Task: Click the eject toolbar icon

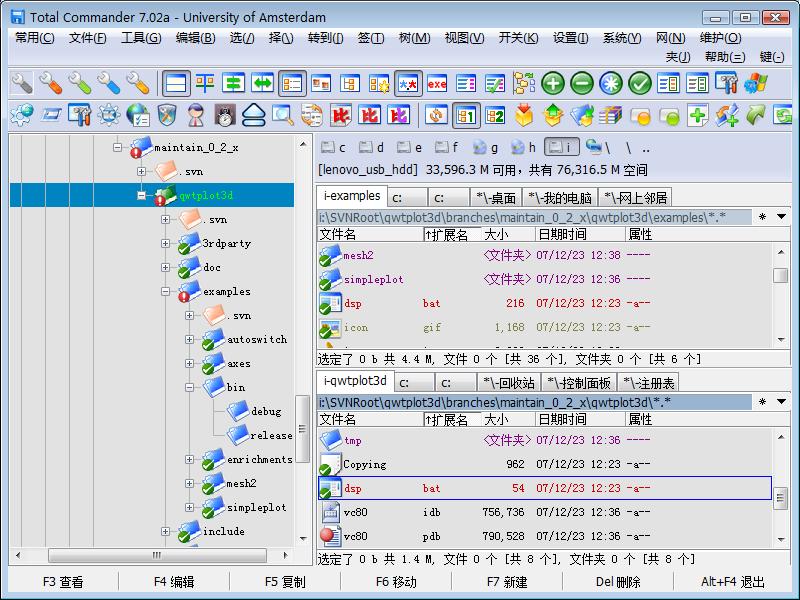Action: tap(254, 115)
